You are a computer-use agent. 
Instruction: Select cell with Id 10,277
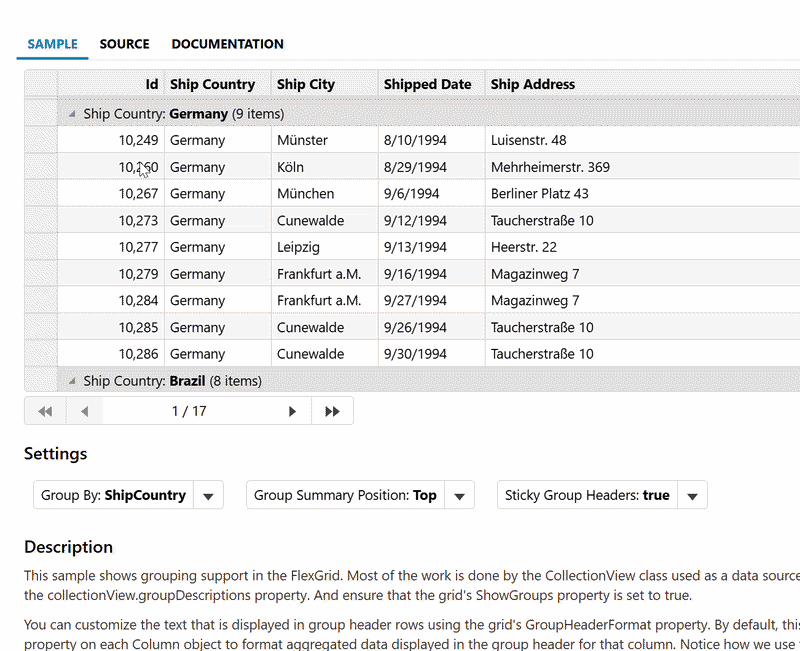click(111, 247)
